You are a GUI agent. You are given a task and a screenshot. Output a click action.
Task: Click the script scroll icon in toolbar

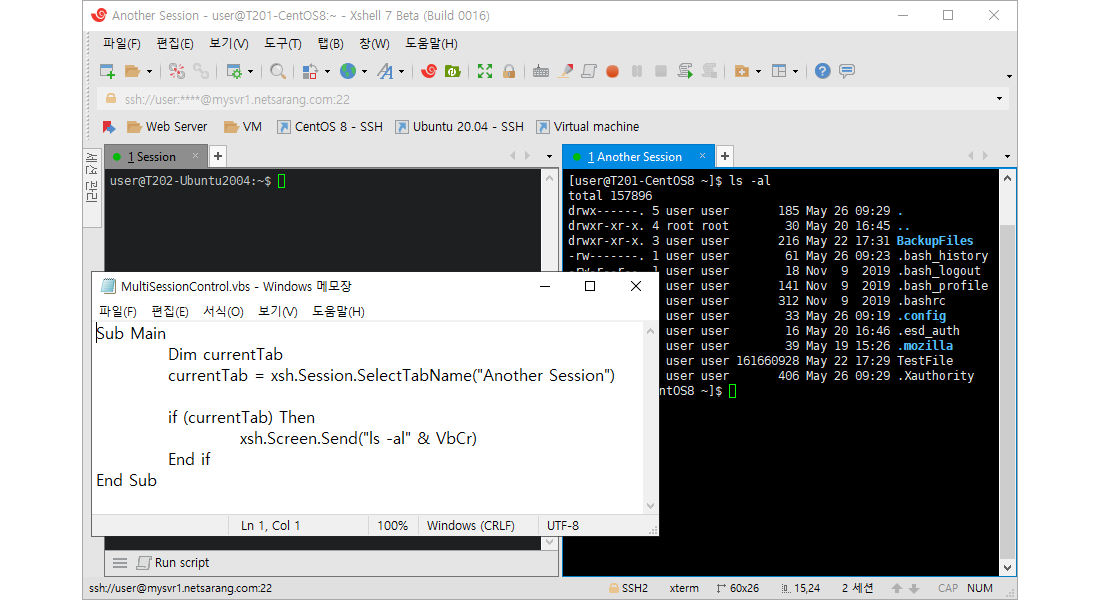589,71
